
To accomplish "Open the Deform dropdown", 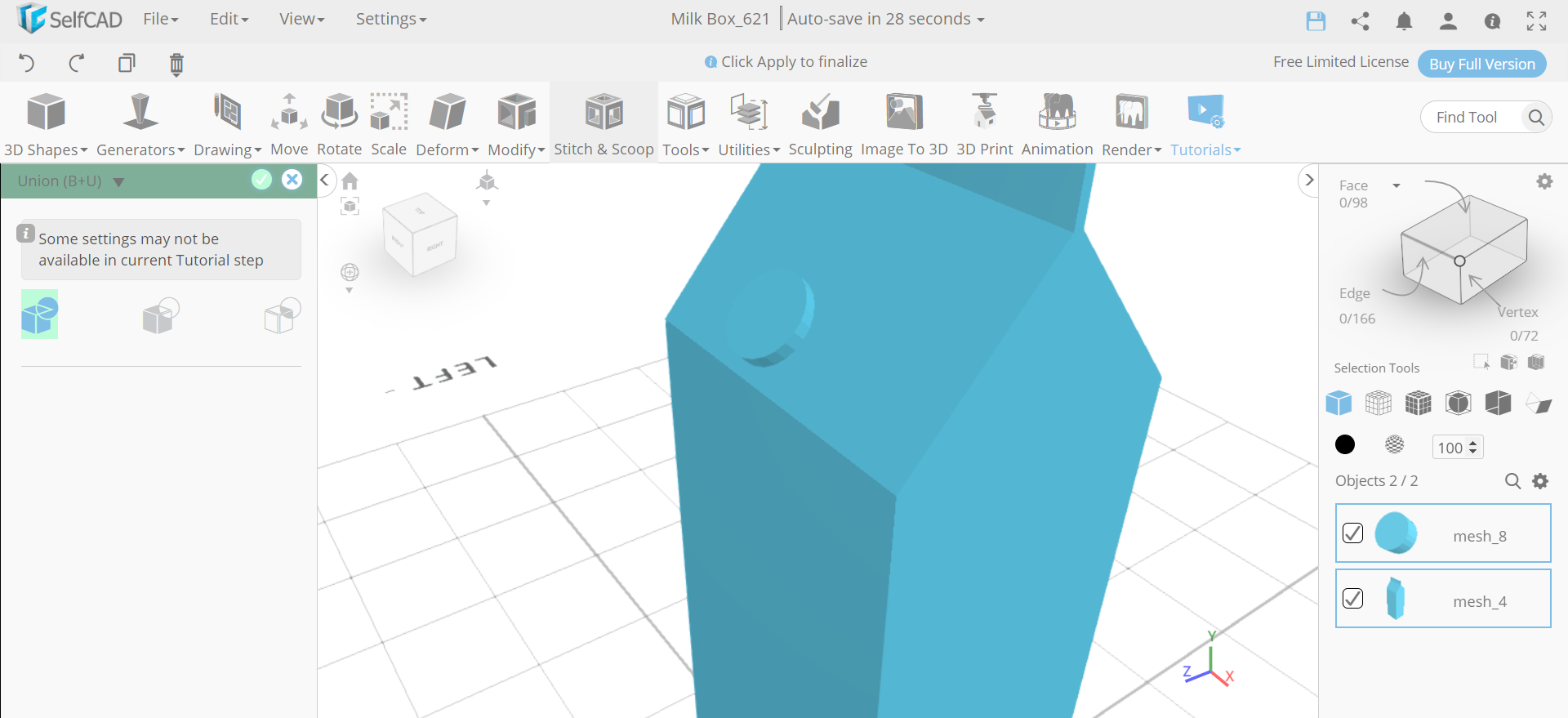I will click(x=447, y=124).
